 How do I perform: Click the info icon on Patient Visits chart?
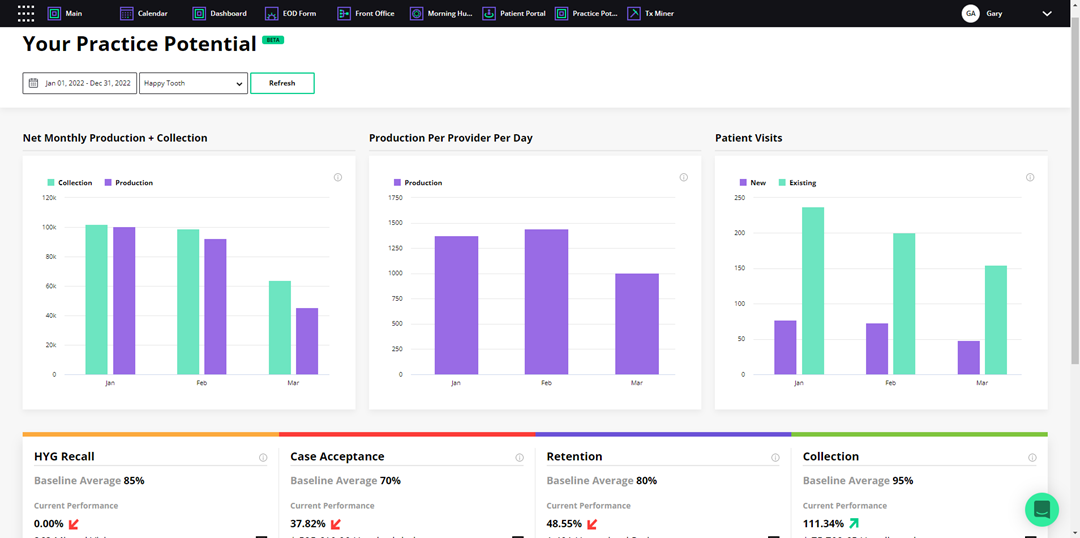click(1029, 178)
